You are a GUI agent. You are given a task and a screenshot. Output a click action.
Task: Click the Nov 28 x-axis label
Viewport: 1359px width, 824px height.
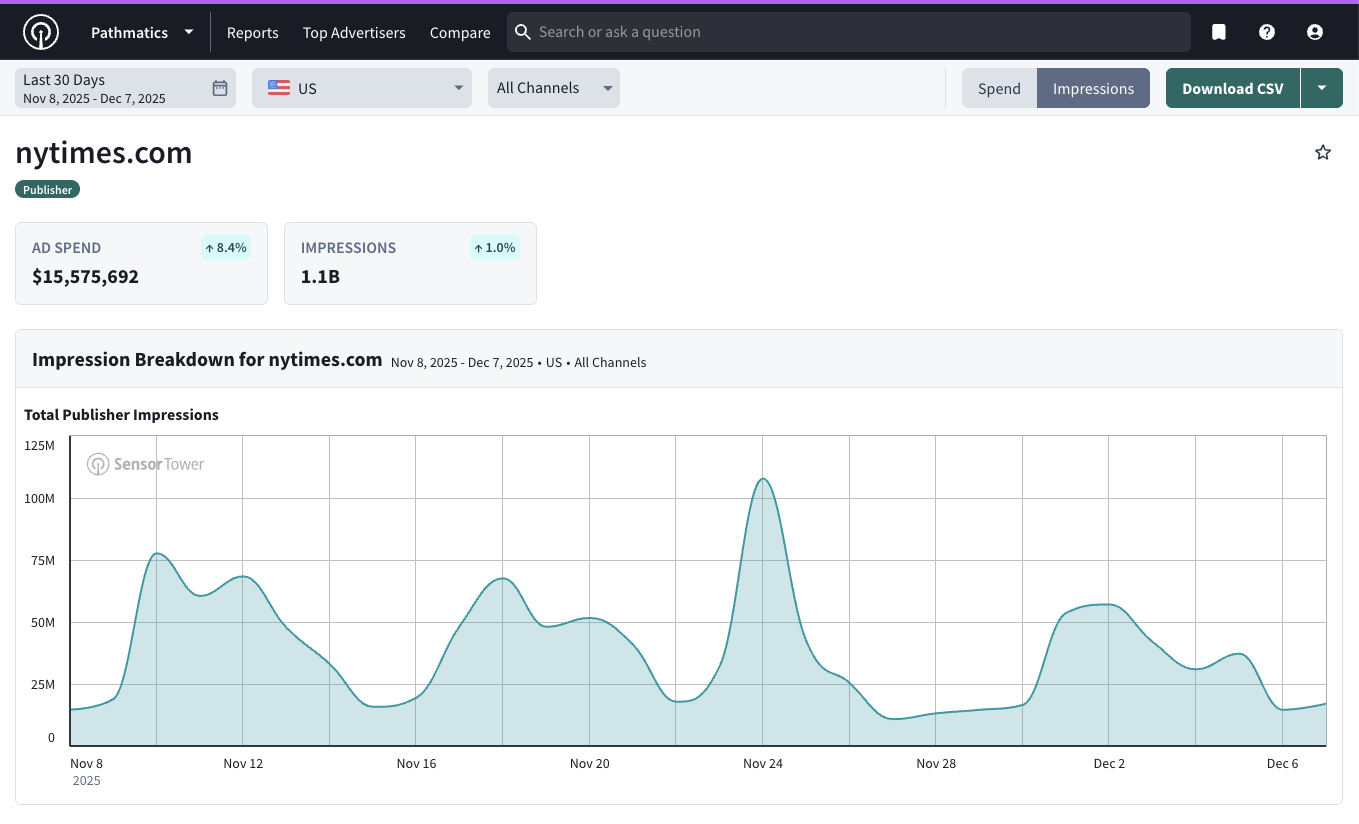pos(936,763)
